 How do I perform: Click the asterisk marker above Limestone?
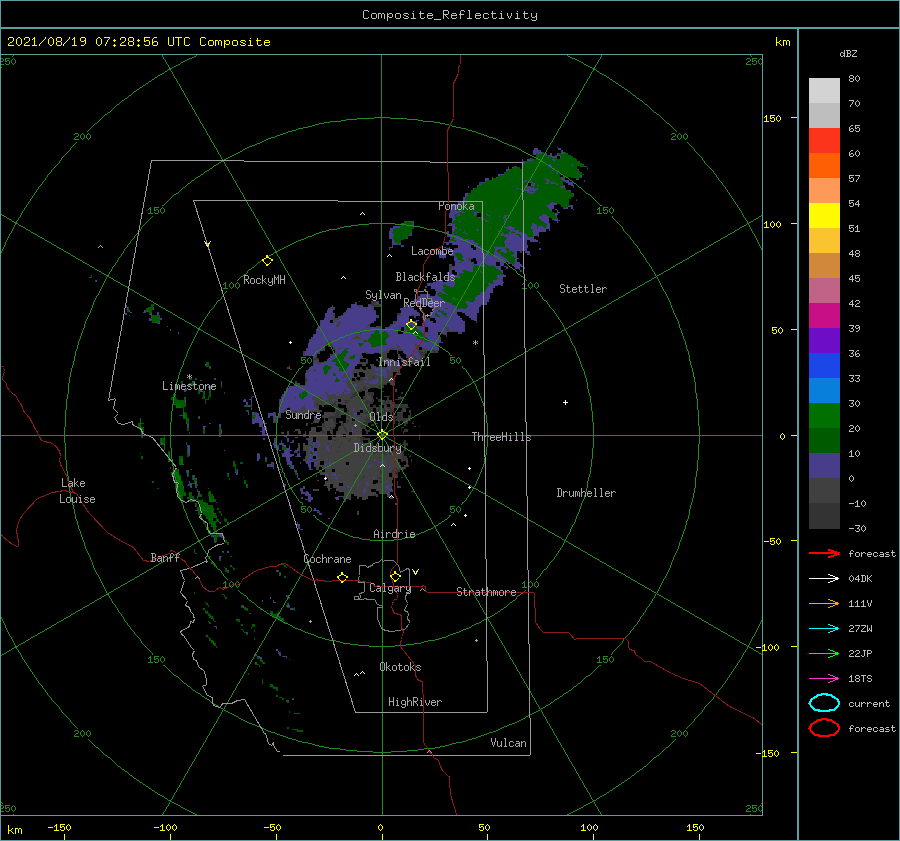(189, 377)
